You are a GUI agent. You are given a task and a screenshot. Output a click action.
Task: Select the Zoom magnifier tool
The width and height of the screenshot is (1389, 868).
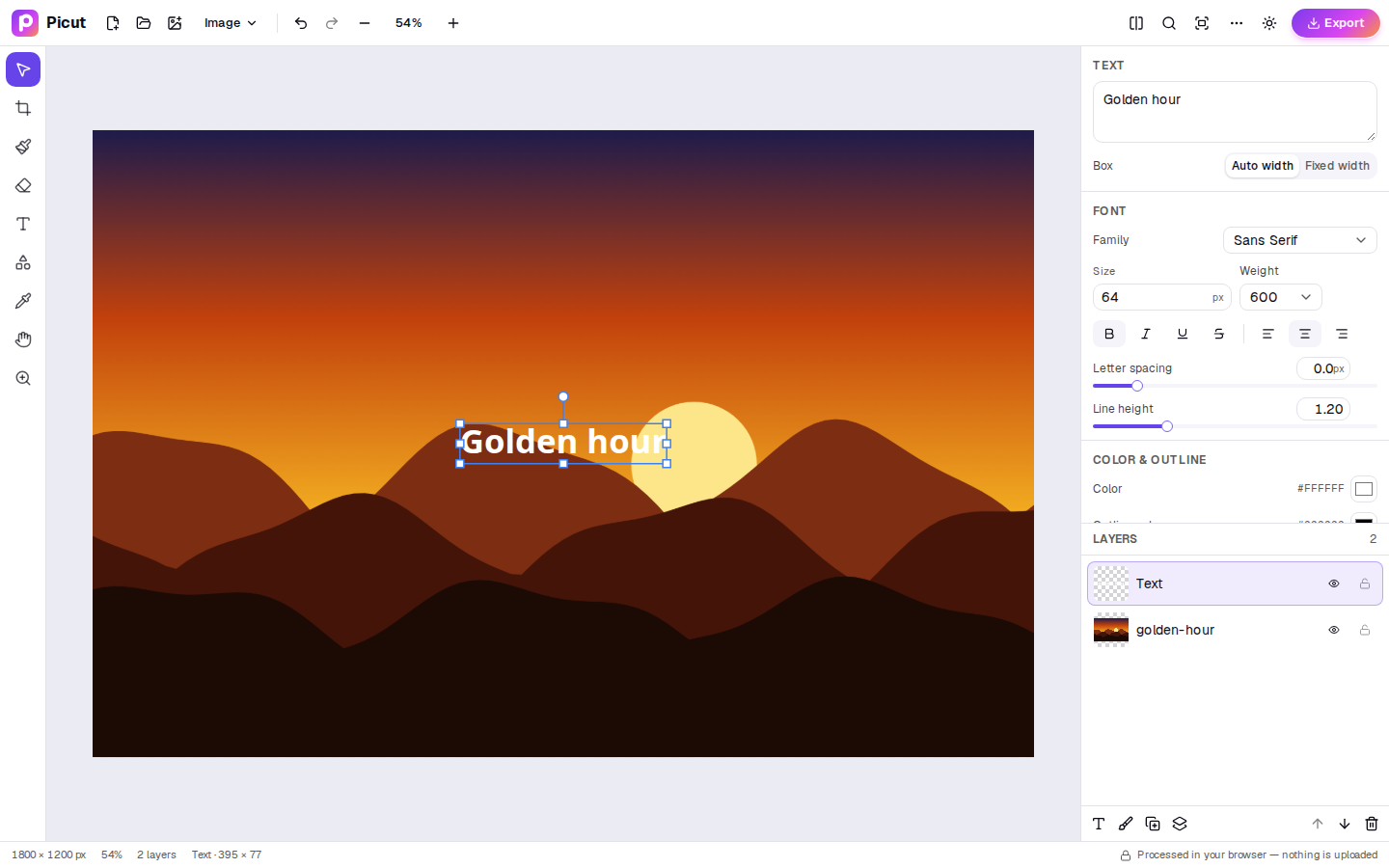[x=23, y=378]
